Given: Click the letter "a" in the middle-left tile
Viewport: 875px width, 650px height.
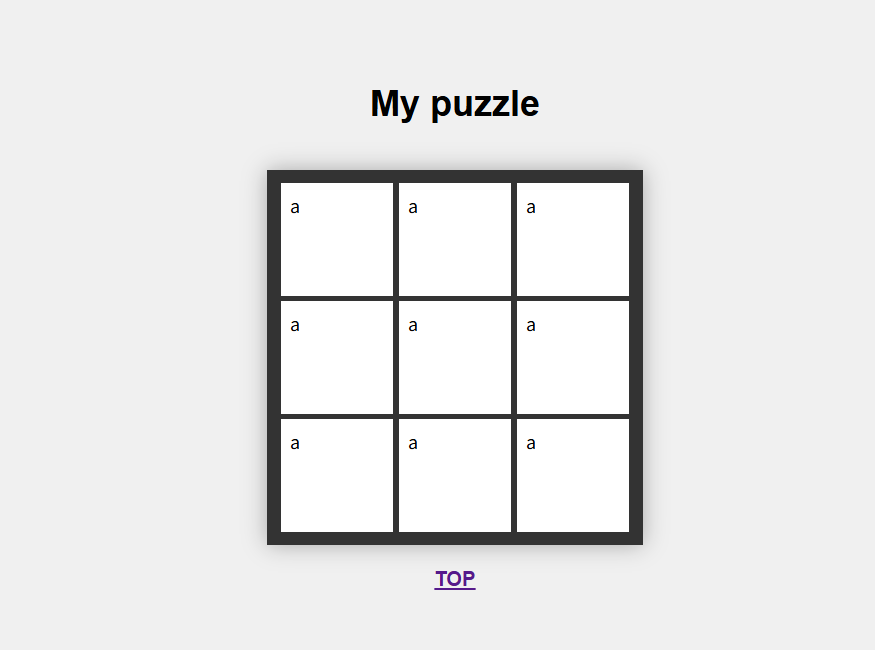Looking at the screenshot, I should point(295,326).
